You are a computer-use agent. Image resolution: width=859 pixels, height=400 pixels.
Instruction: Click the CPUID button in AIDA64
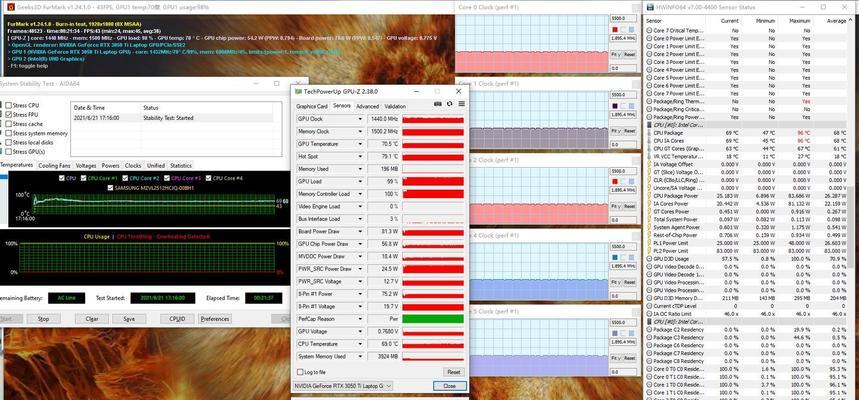coord(177,318)
